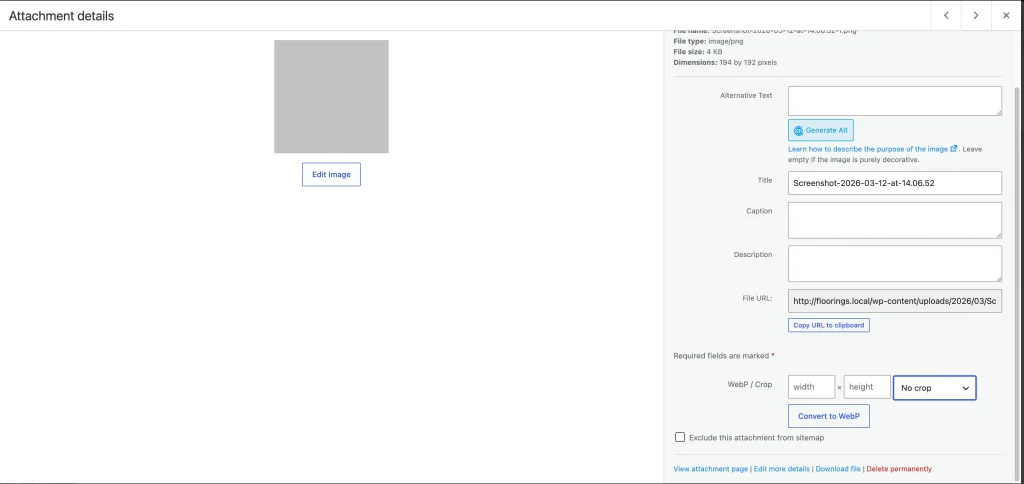This screenshot has height=484, width=1024.
Task: Open the Edit more details link
Action: pyautogui.click(x=782, y=469)
